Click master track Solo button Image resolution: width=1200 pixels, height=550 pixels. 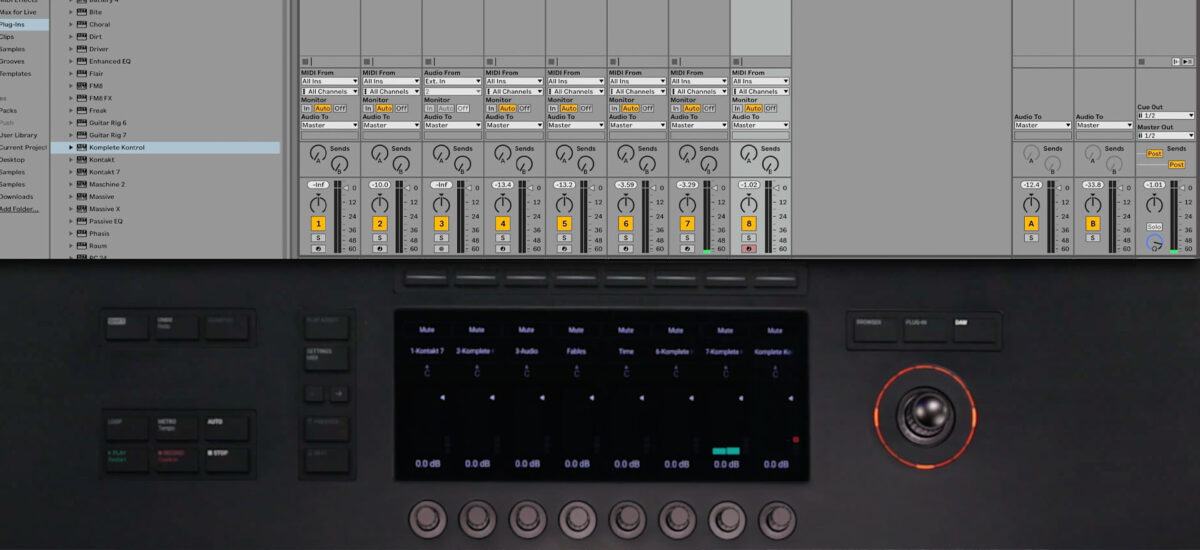[1154, 227]
